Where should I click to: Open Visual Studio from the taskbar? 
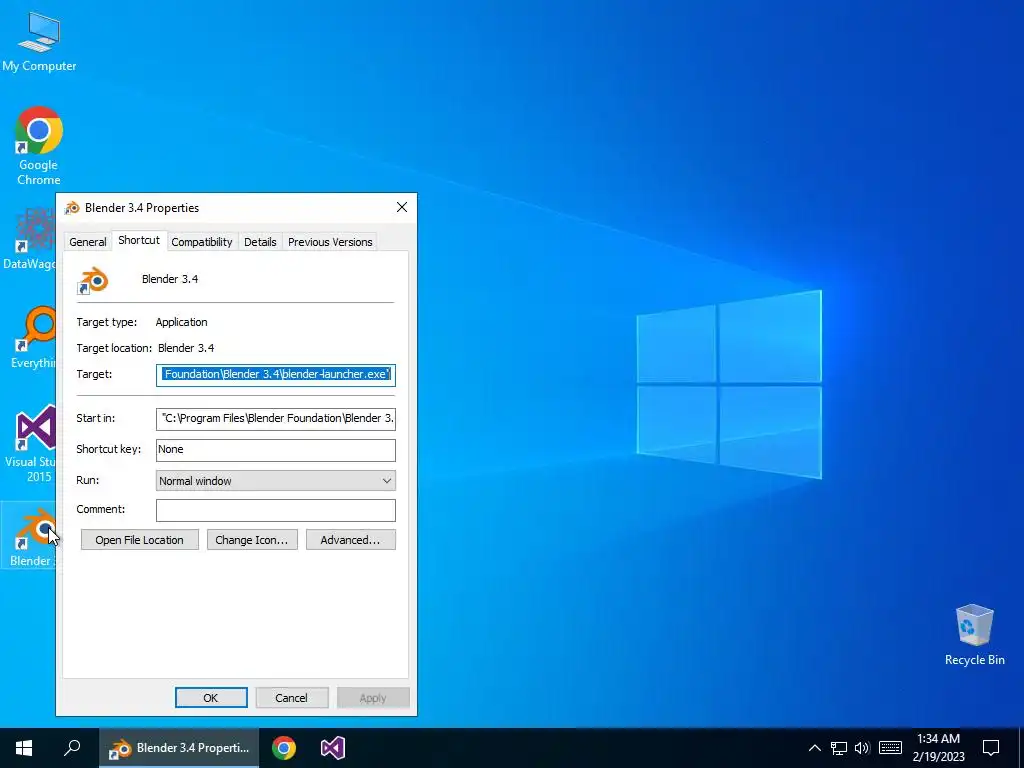pyautogui.click(x=332, y=748)
